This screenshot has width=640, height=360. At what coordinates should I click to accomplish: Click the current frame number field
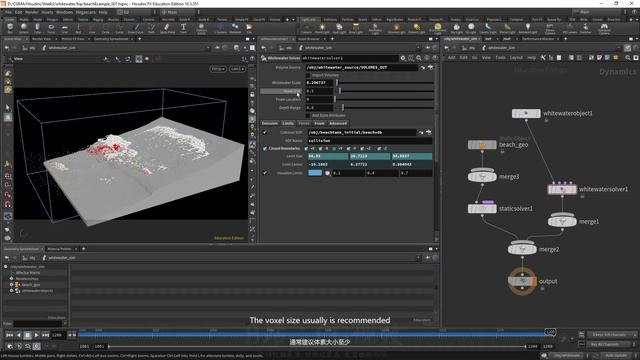[x=58, y=335]
